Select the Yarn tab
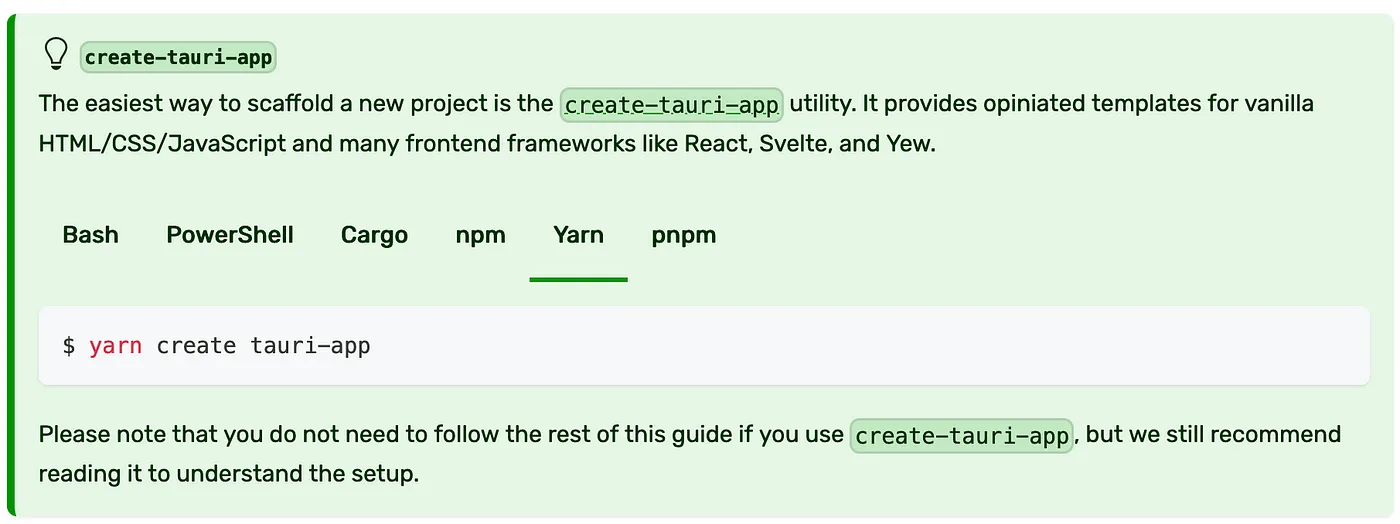The image size is (1400, 524). pyautogui.click(x=579, y=235)
